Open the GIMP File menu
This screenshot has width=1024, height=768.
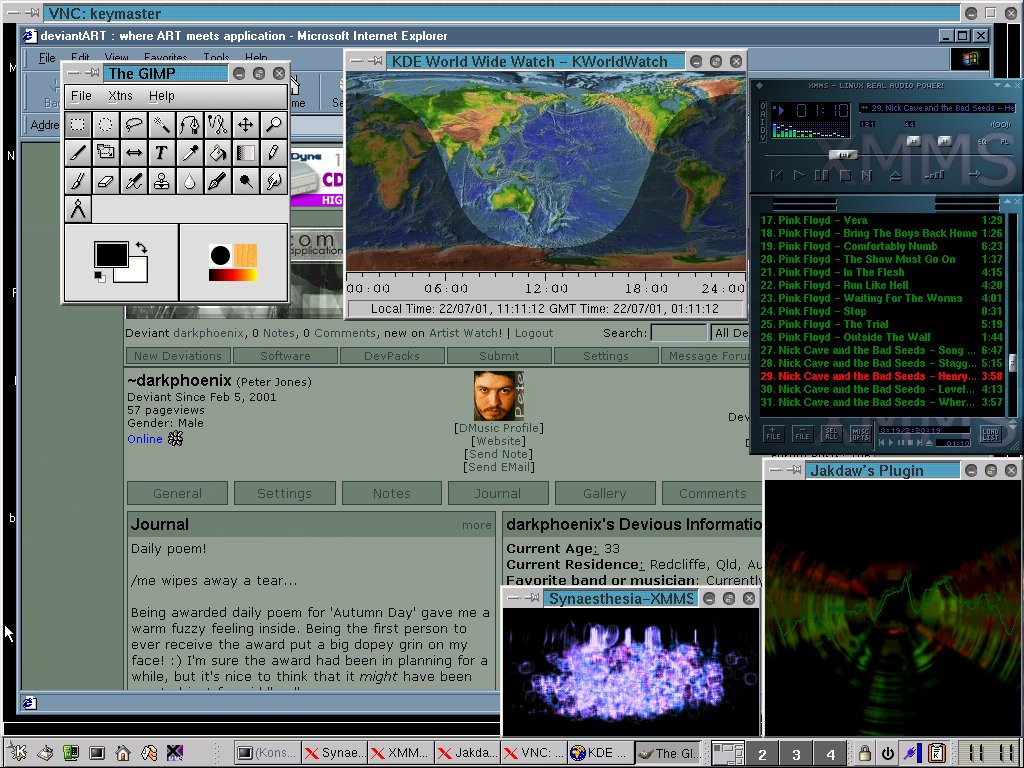pyautogui.click(x=81, y=96)
